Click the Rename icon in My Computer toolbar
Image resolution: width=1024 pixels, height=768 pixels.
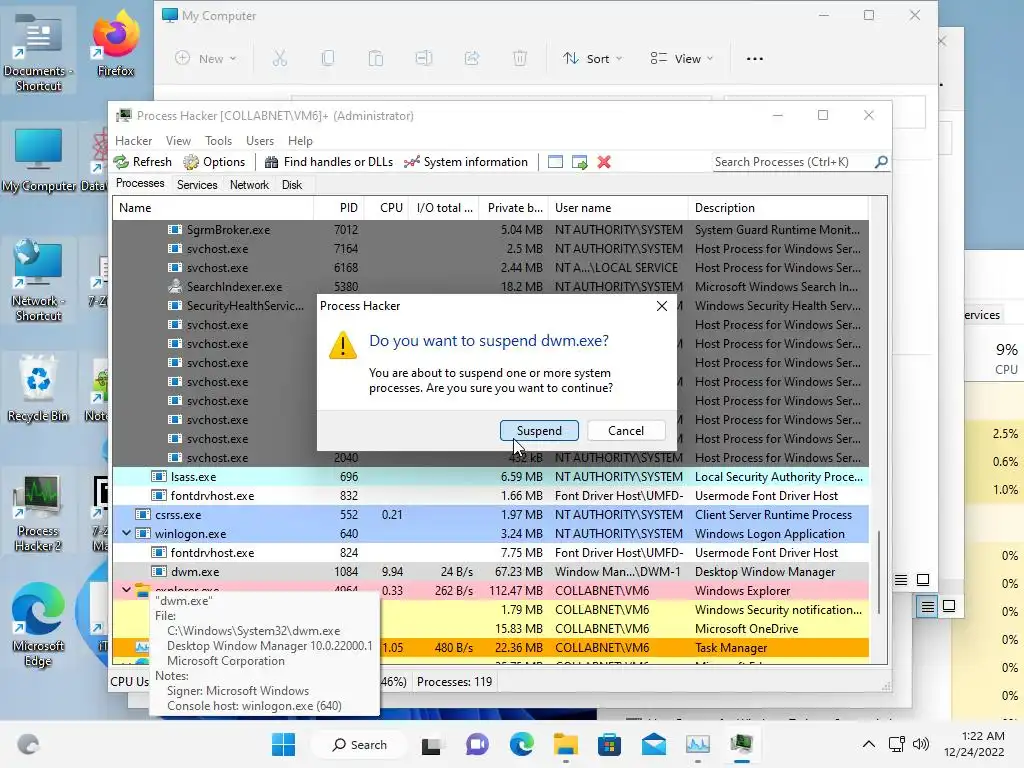[424, 59]
